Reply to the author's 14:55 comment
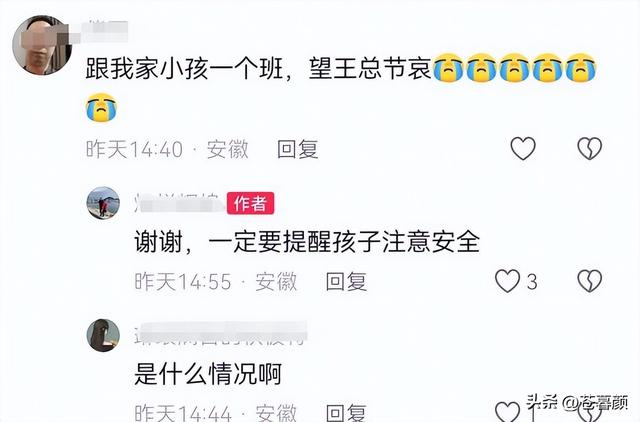The image size is (640, 422). coord(346,282)
